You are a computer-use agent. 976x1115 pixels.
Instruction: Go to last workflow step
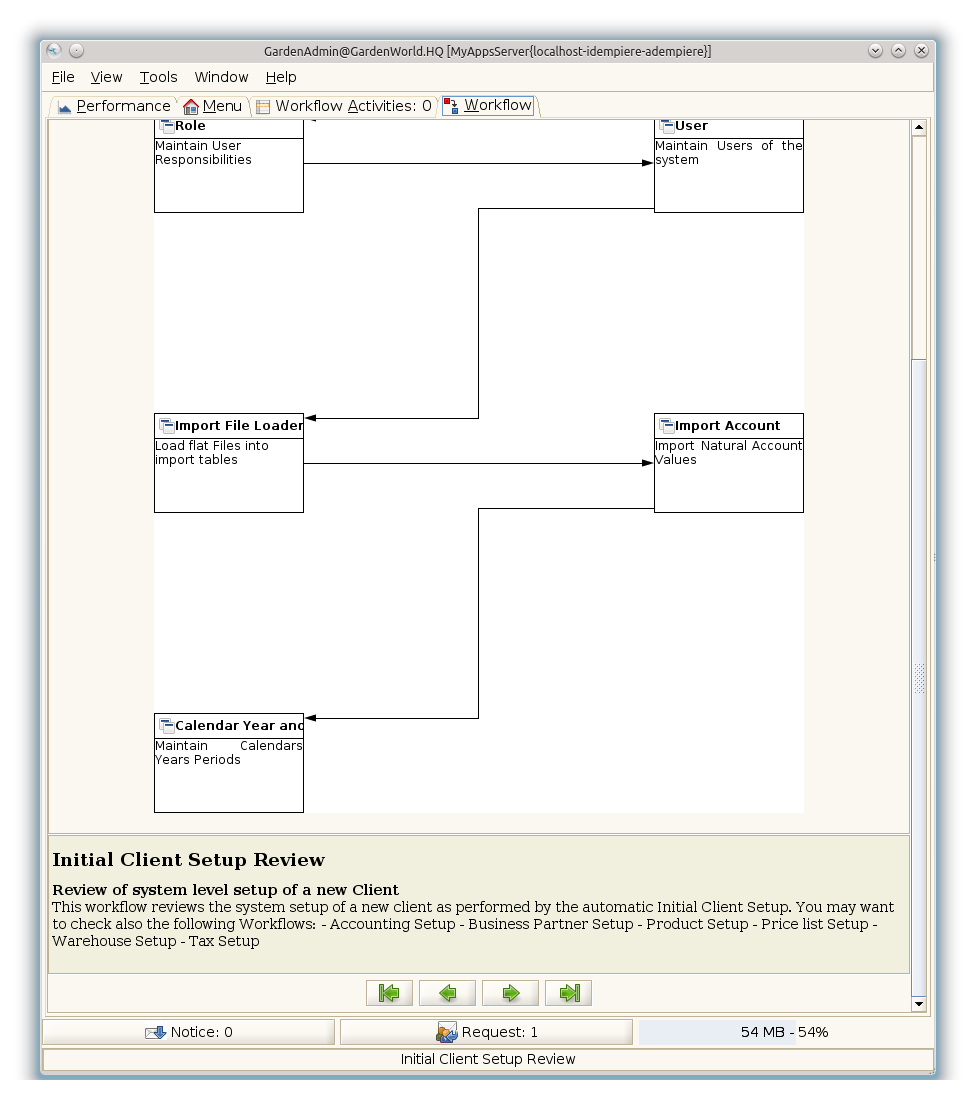[568, 993]
